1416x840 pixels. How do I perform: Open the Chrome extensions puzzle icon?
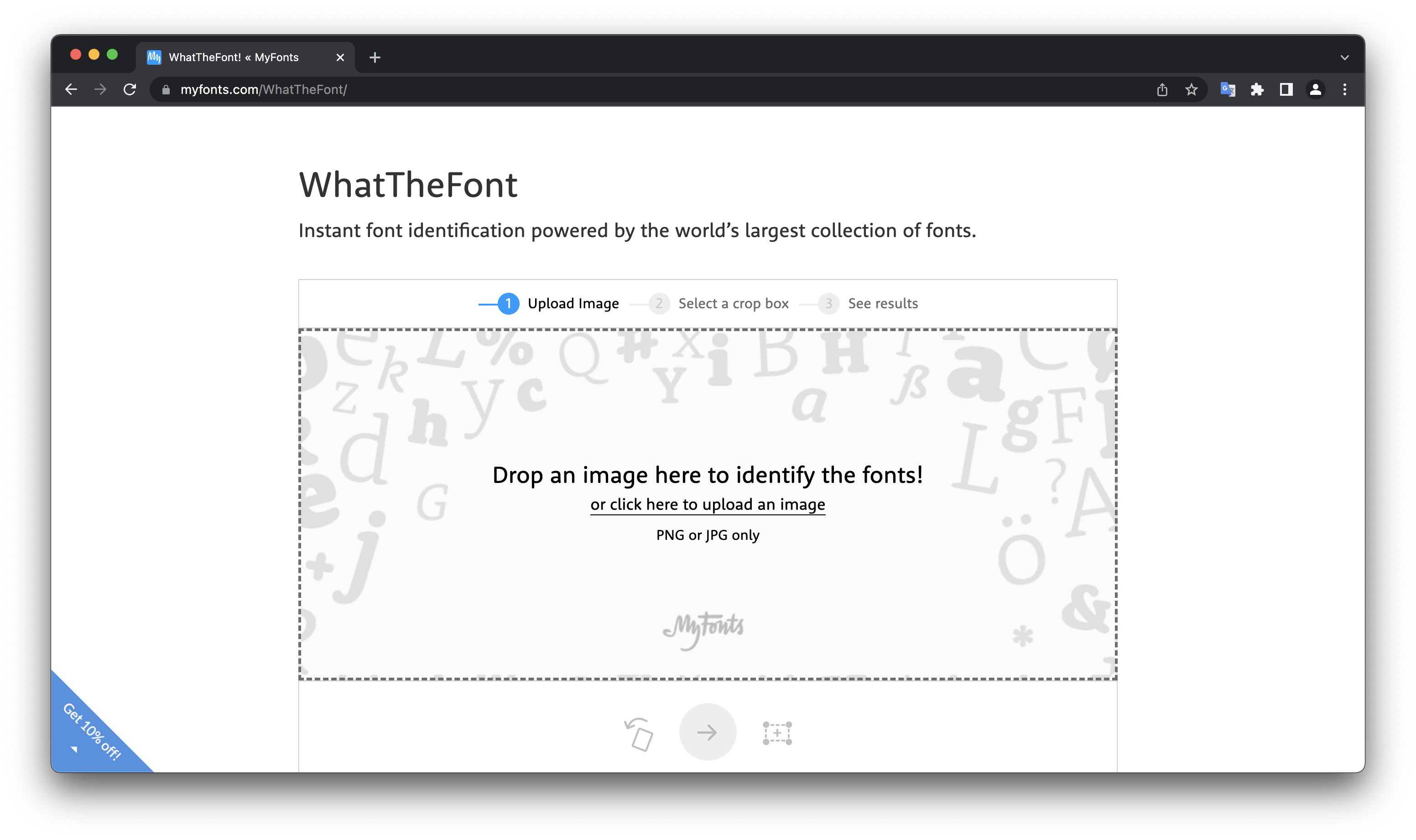(1257, 89)
